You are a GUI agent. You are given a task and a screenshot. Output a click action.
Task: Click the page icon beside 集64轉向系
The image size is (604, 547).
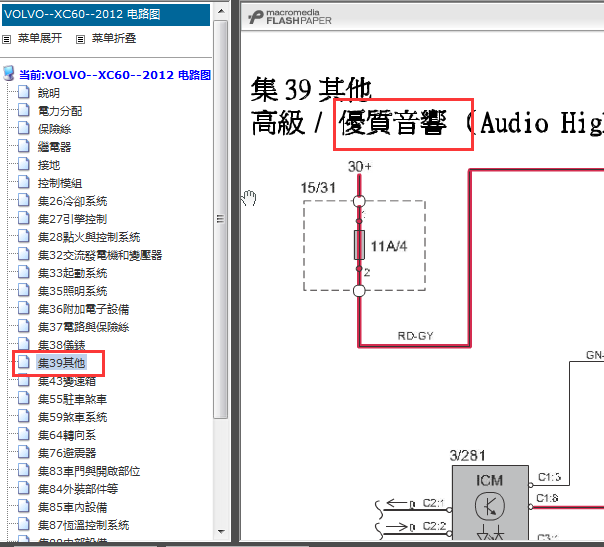click(x=24, y=435)
